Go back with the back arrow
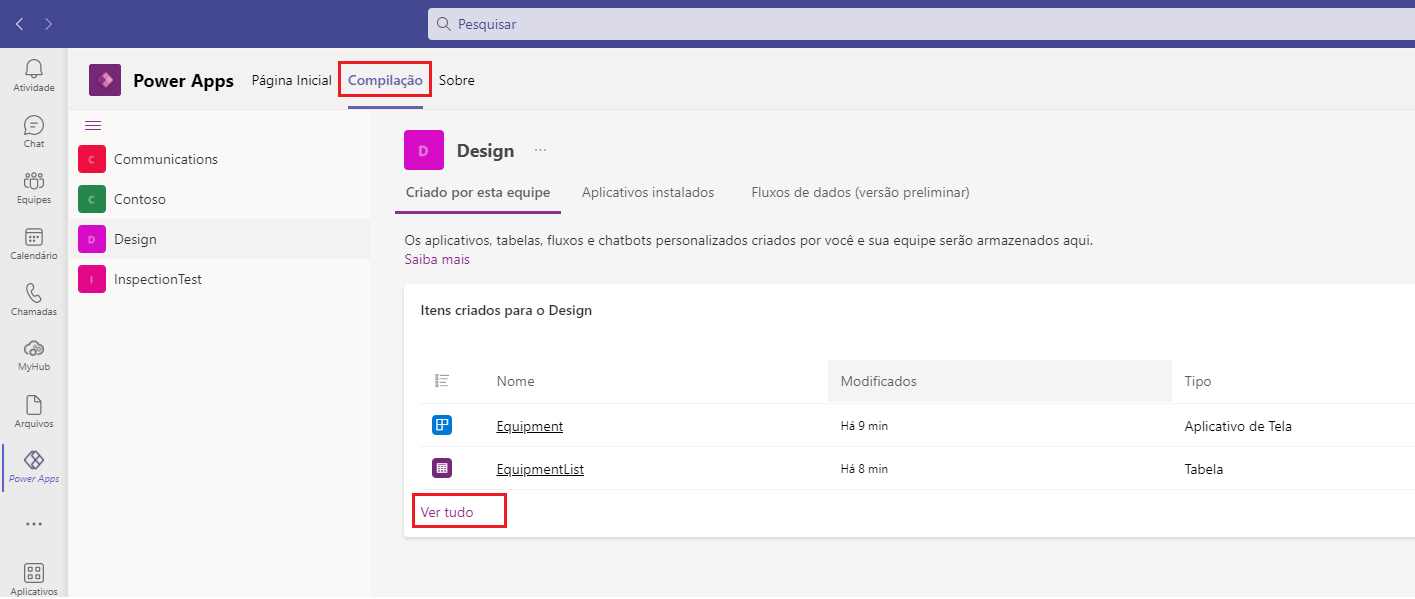This screenshot has height=599, width=1415. coord(20,23)
